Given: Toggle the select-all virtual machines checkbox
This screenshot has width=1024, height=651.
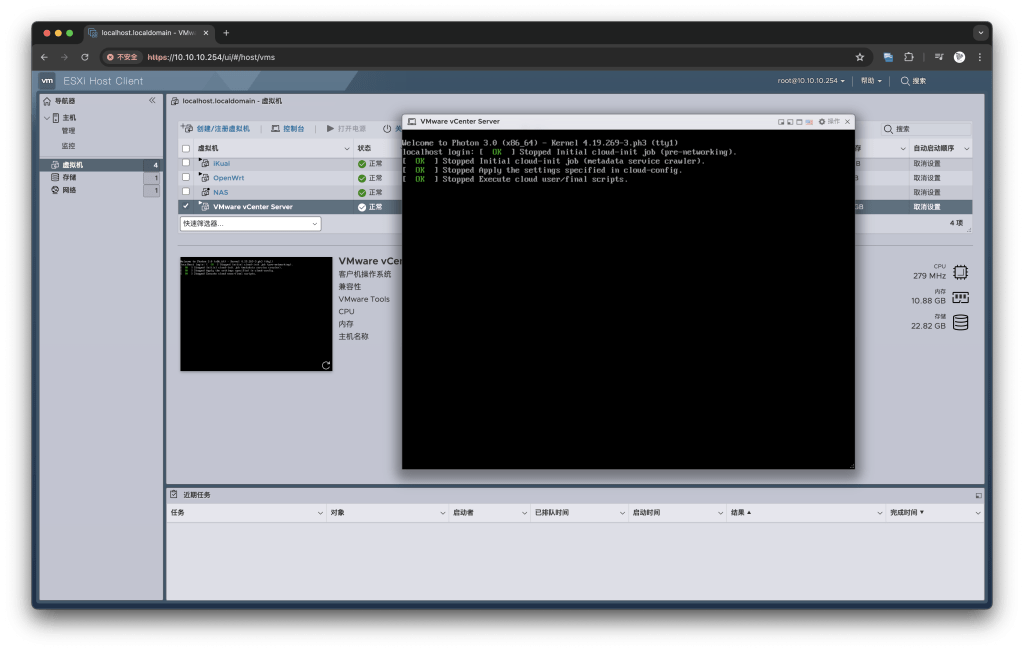Looking at the screenshot, I should coord(186,149).
